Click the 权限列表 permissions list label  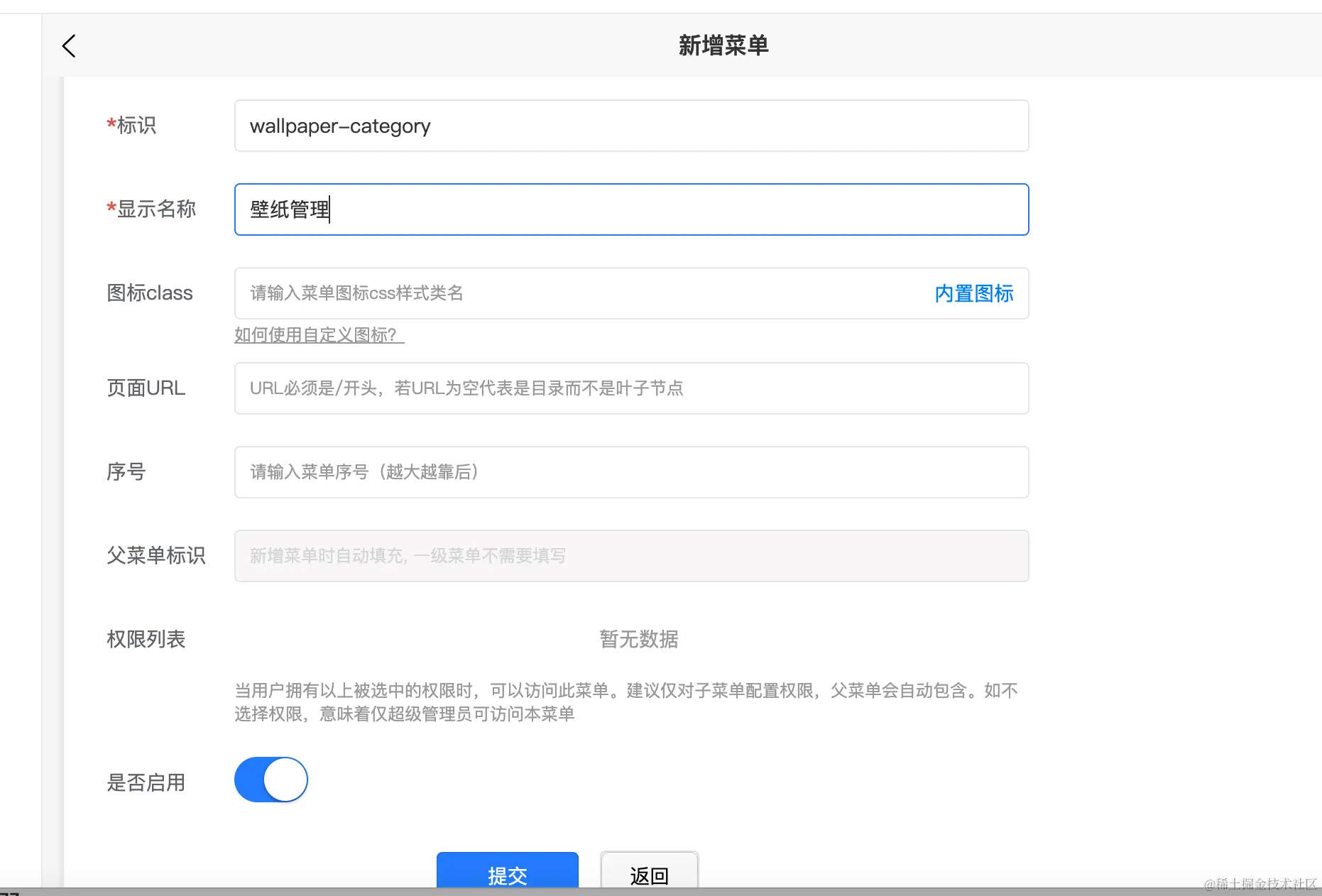point(146,639)
